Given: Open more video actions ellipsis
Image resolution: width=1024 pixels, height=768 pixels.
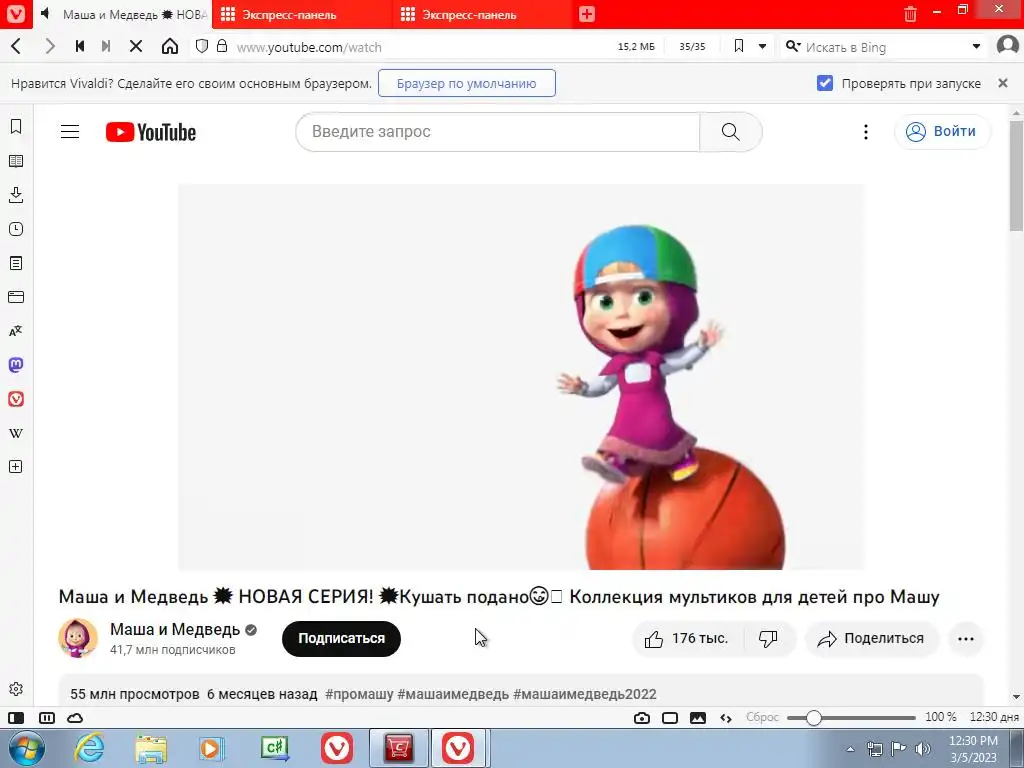Looking at the screenshot, I should click(965, 639).
